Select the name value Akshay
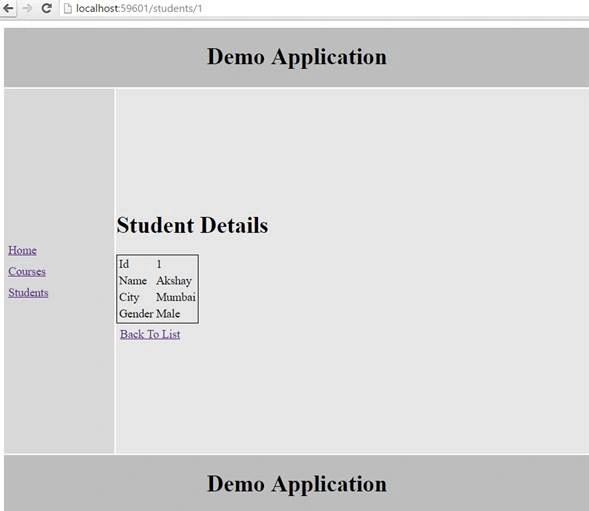 pos(174,281)
